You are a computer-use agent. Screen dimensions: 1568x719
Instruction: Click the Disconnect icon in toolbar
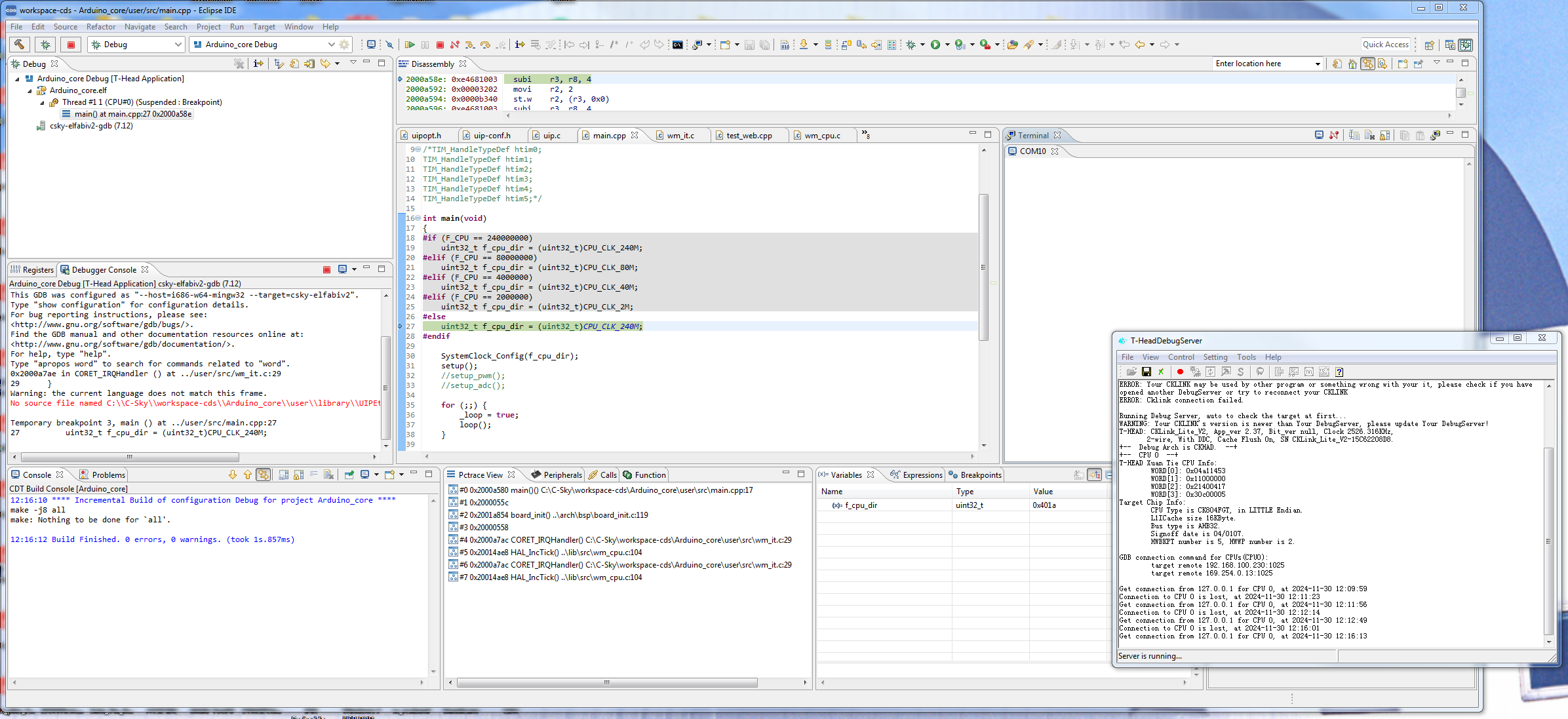(x=455, y=45)
